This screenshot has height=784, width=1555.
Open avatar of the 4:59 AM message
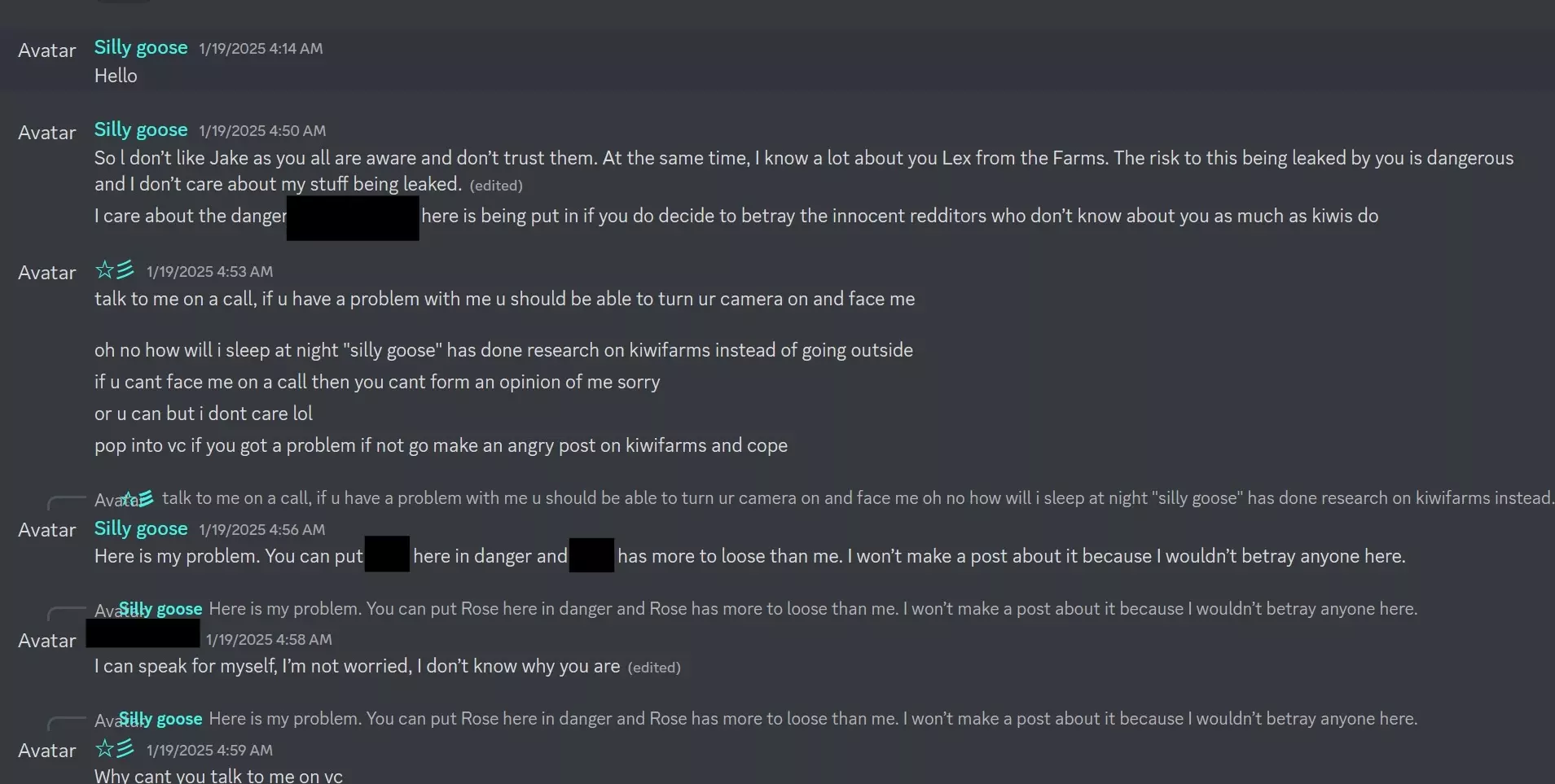(47, 751)
